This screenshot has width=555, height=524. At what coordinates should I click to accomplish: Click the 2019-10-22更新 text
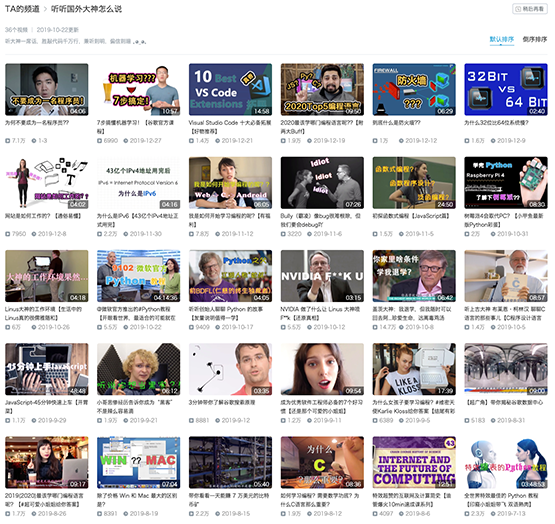(58, 30)
